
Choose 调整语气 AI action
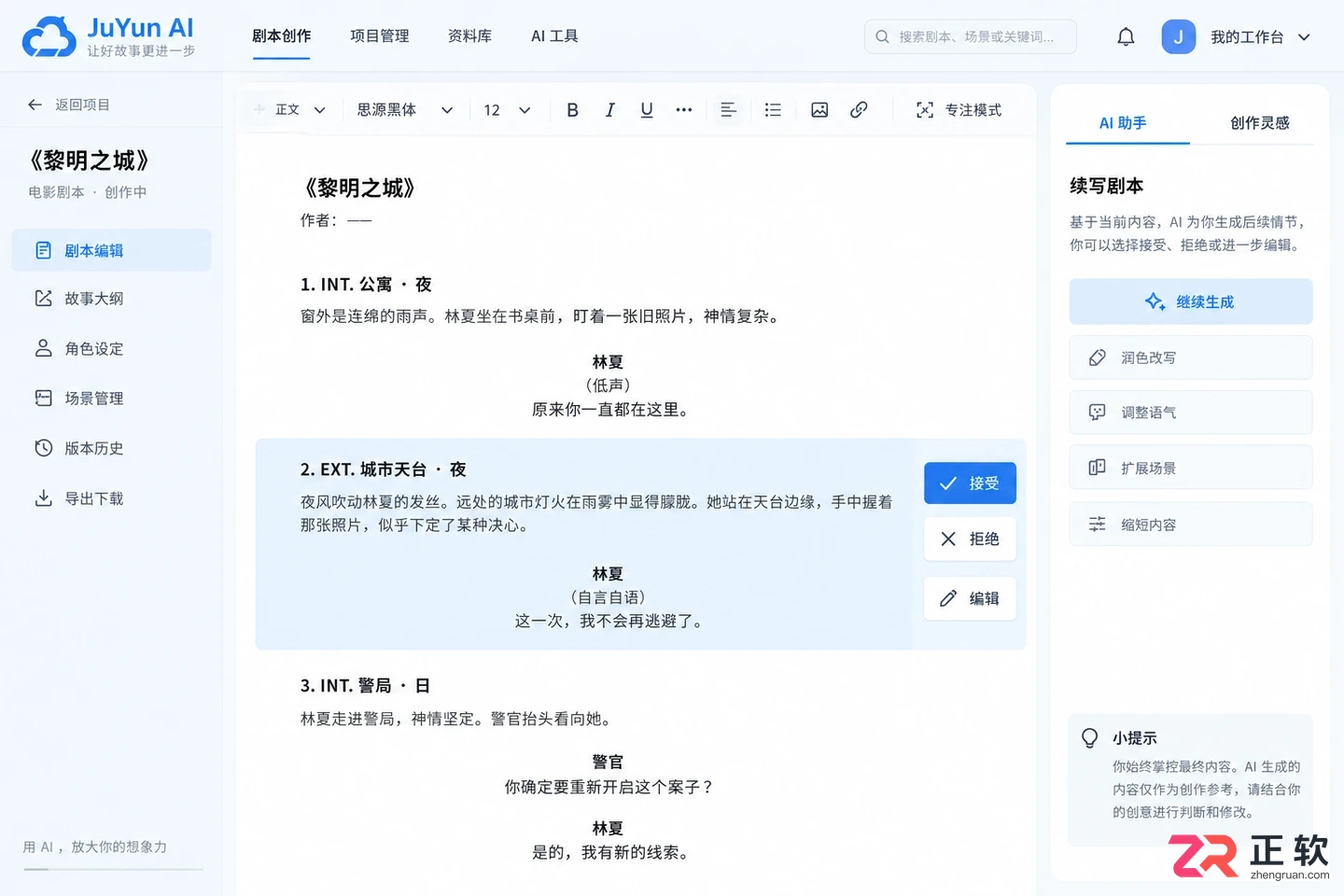(x=1191, y=413)
